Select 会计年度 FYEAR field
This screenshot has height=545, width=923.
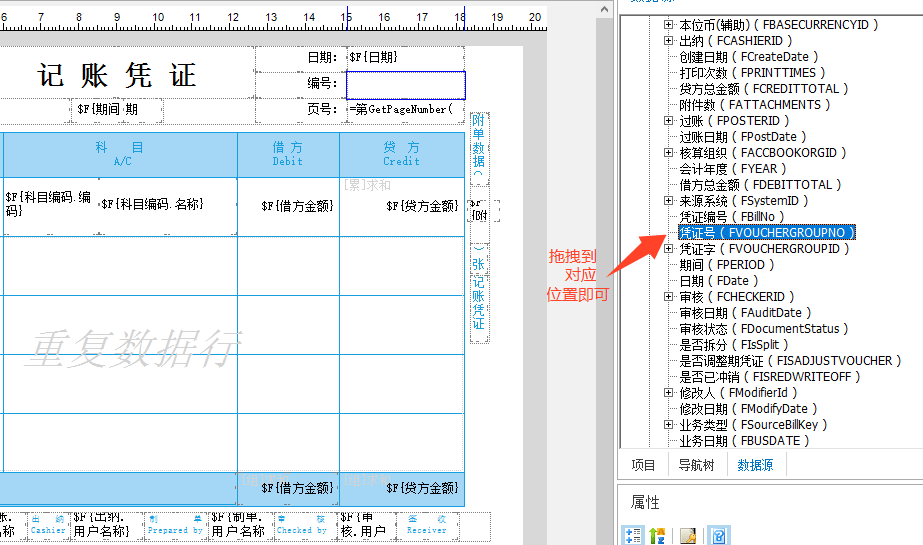[732, 169]
